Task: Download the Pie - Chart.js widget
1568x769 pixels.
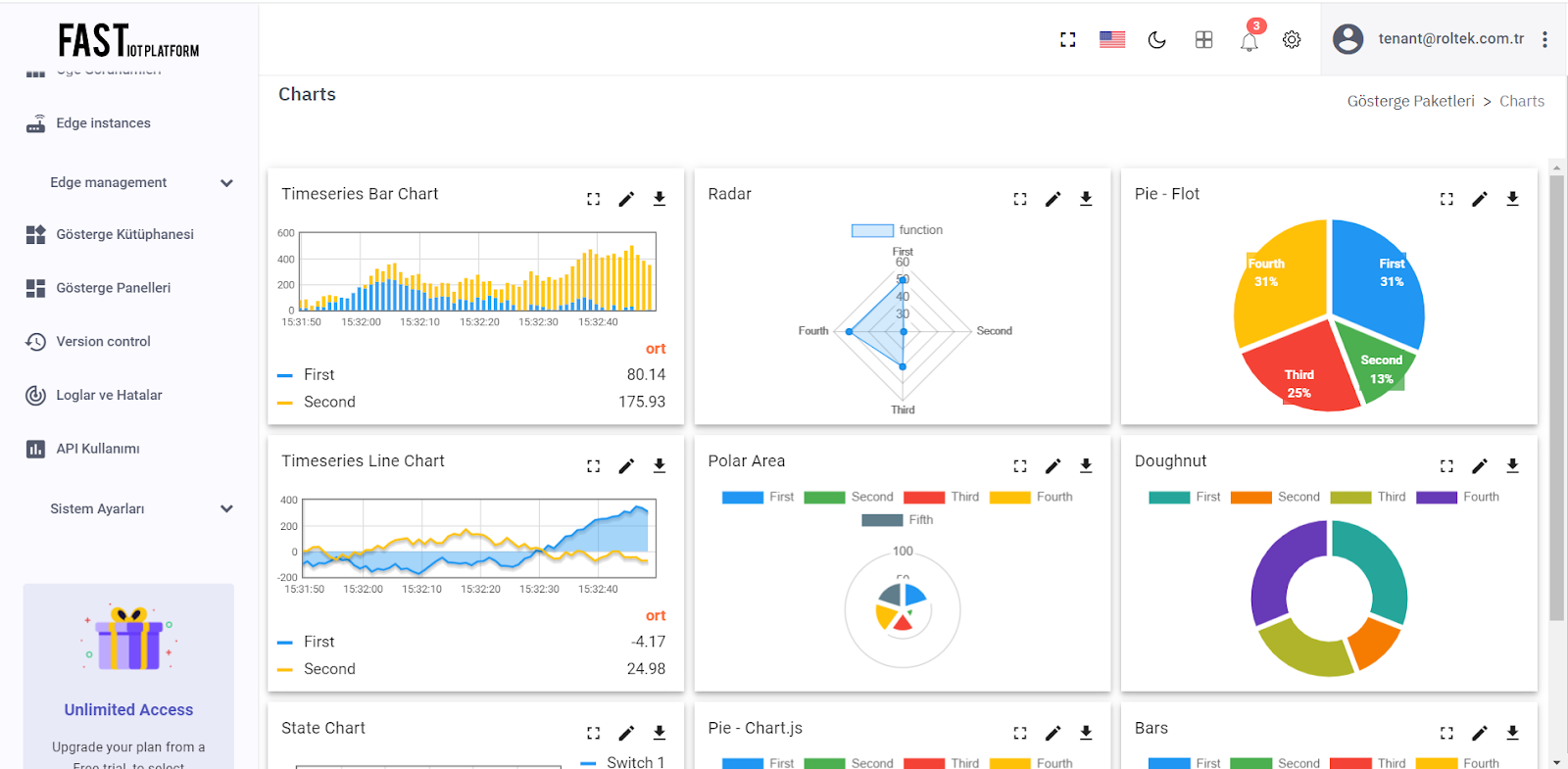Action: click(x=1086, y=733)
